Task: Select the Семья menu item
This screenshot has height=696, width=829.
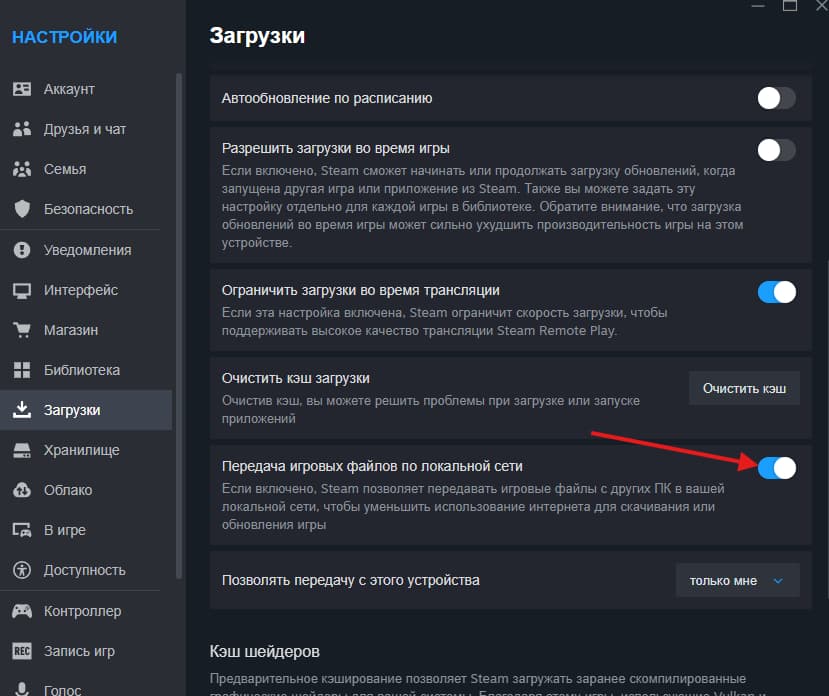Action: tap(86, 169)
